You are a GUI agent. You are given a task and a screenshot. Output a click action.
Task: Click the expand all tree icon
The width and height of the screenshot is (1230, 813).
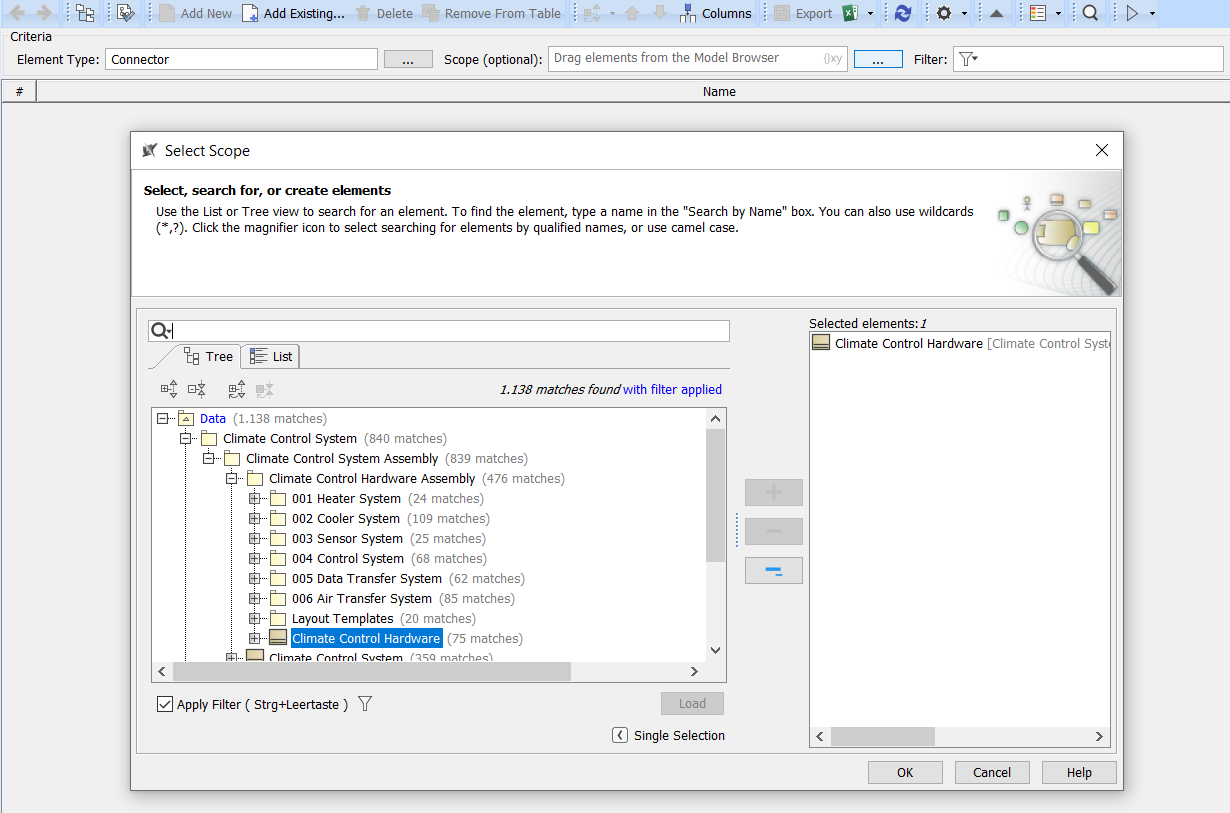pyautogui.click(x=169, y=390)
